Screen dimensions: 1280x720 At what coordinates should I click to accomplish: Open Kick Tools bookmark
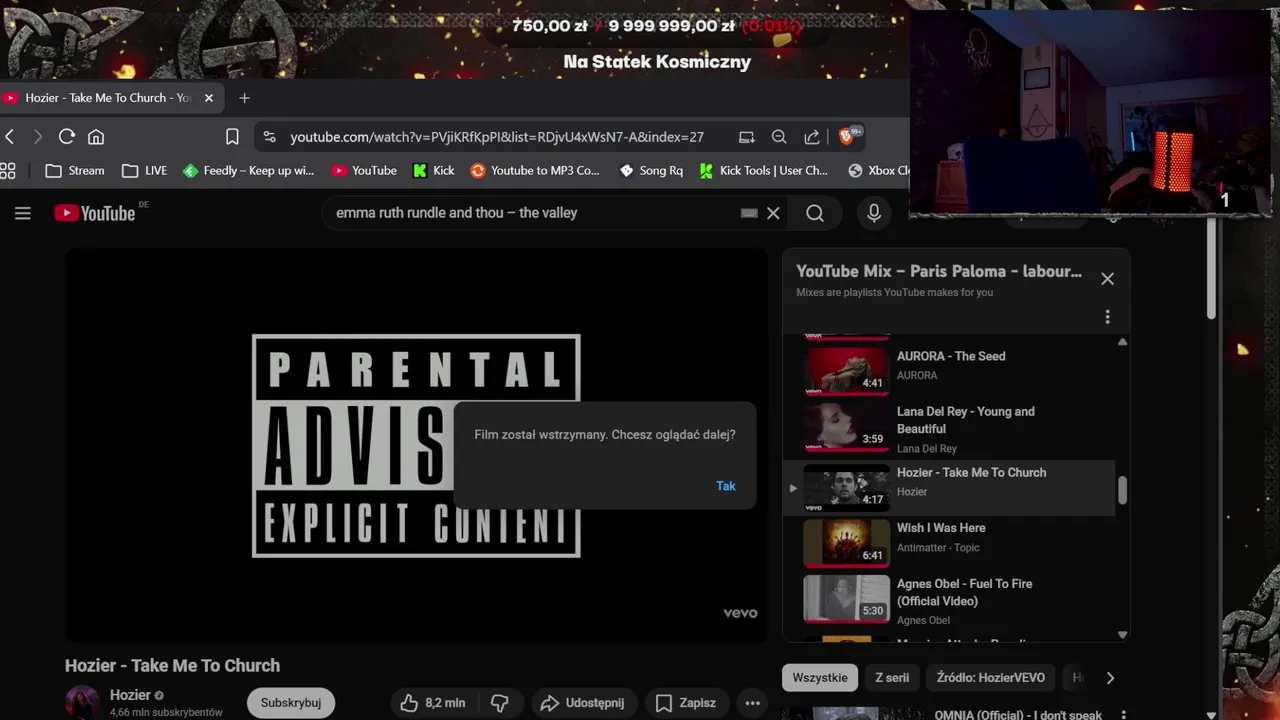pyautogui.click(x=764, y=171)
